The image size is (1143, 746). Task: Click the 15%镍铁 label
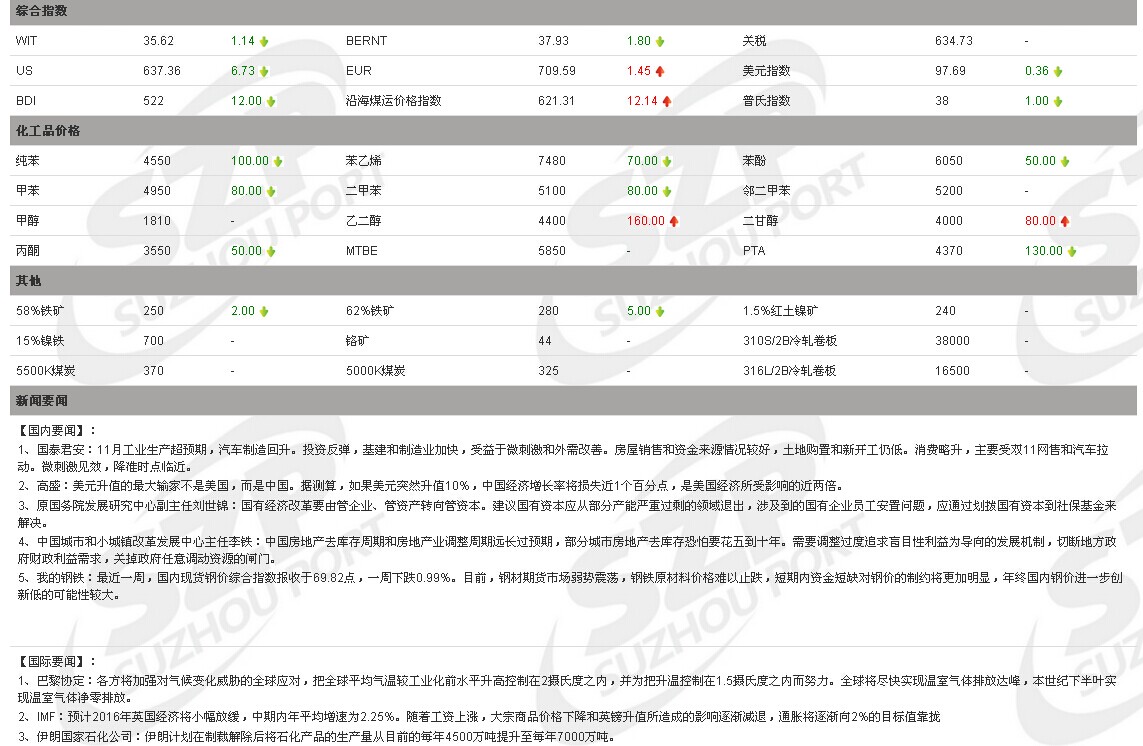(40, 341)
